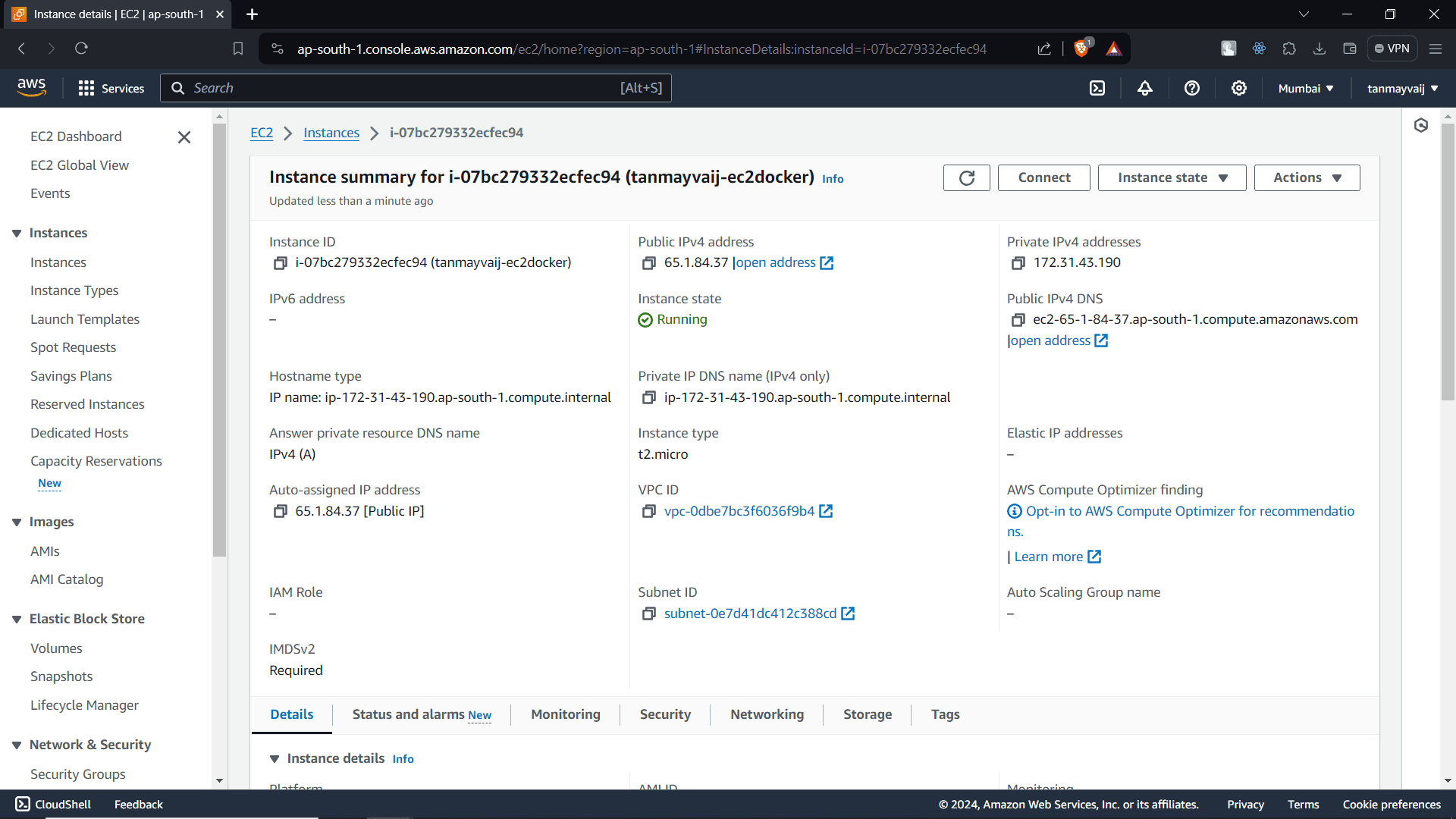Open the VPC ID in a new tab
The width and height of the screenshot is (1456, 819).
pyautogui.click(x=827, y=511)
